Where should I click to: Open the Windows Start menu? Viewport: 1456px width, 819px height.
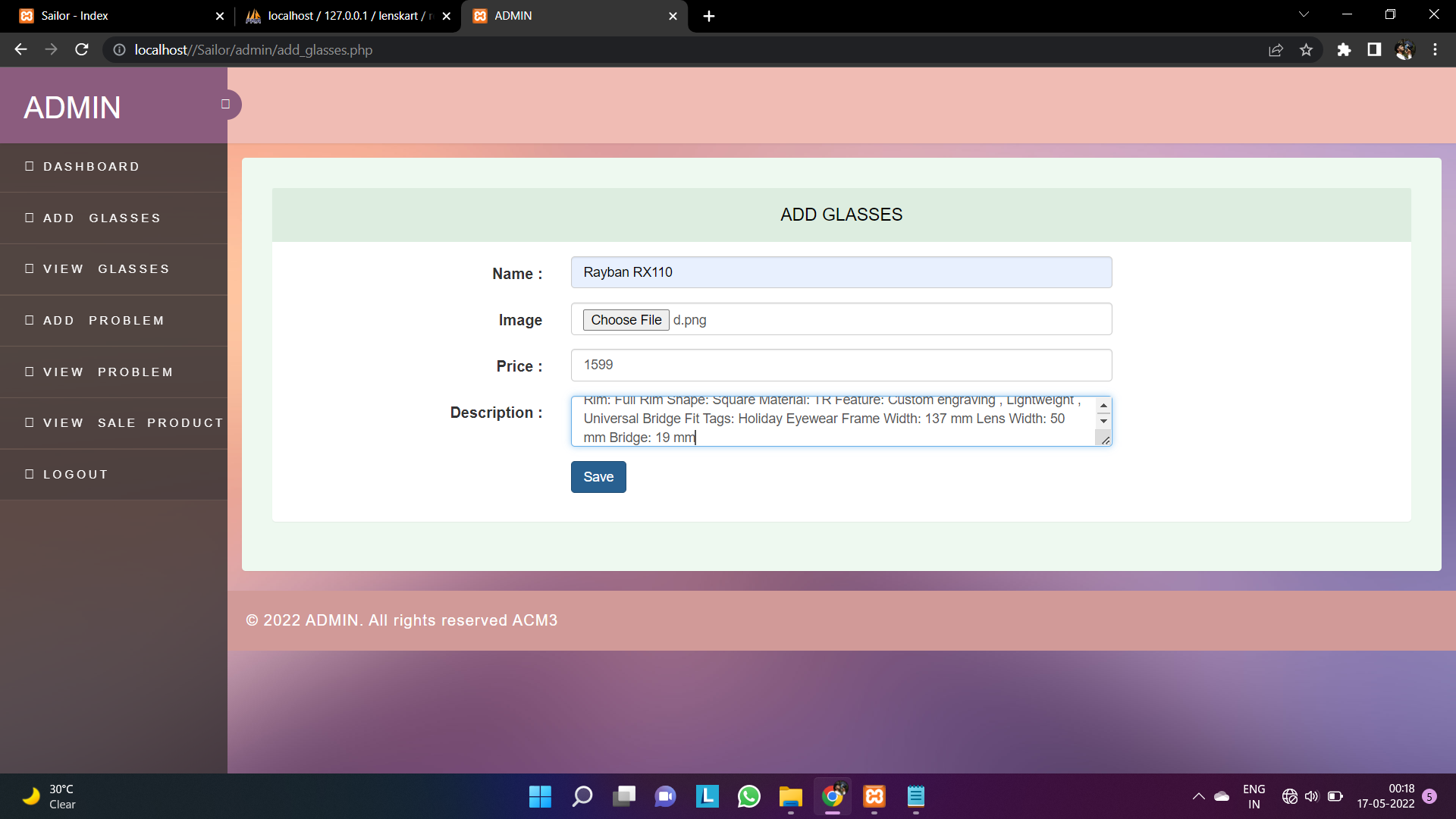coord(540,796)
